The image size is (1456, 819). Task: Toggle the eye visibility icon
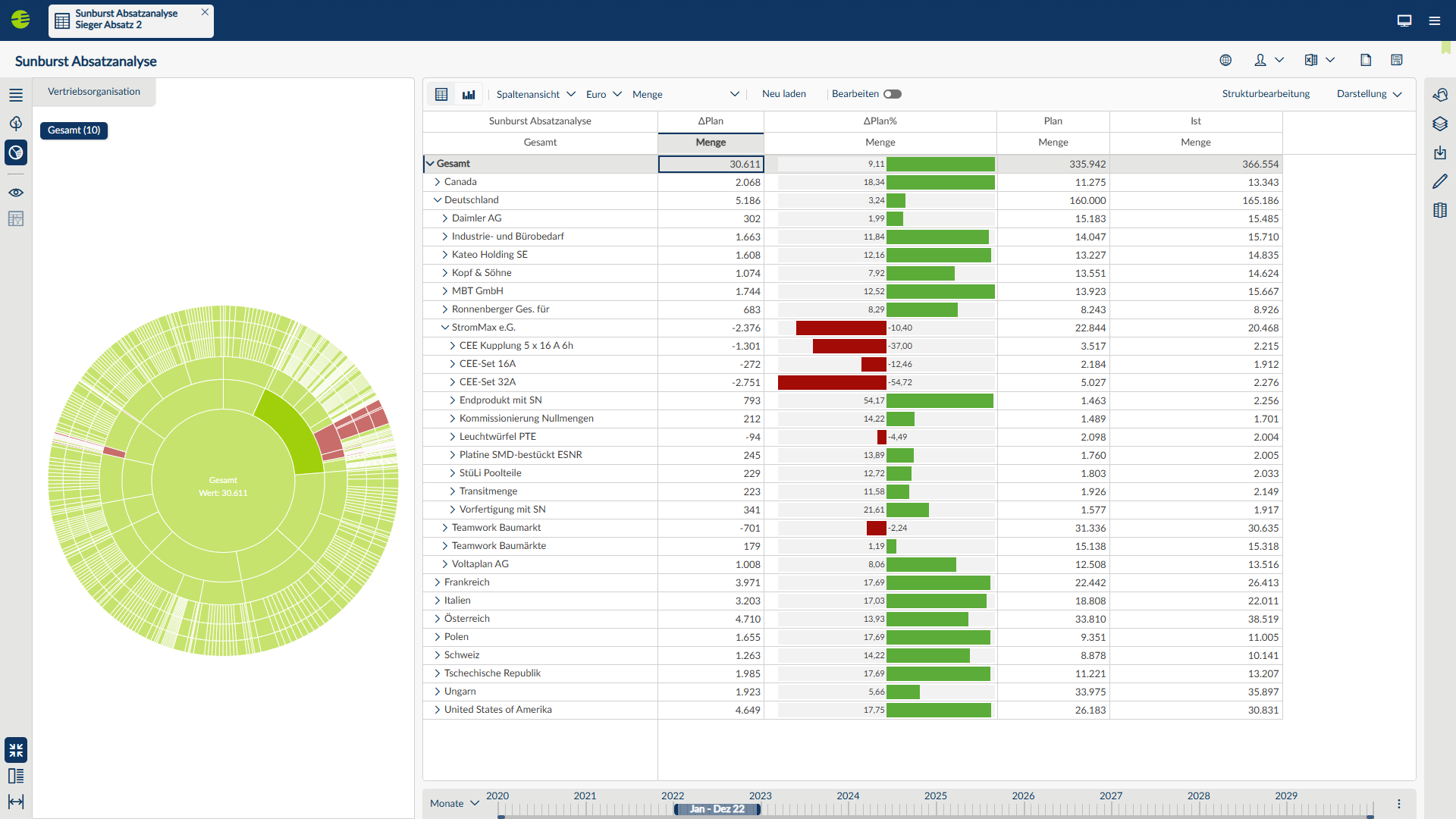coord(16,193)
